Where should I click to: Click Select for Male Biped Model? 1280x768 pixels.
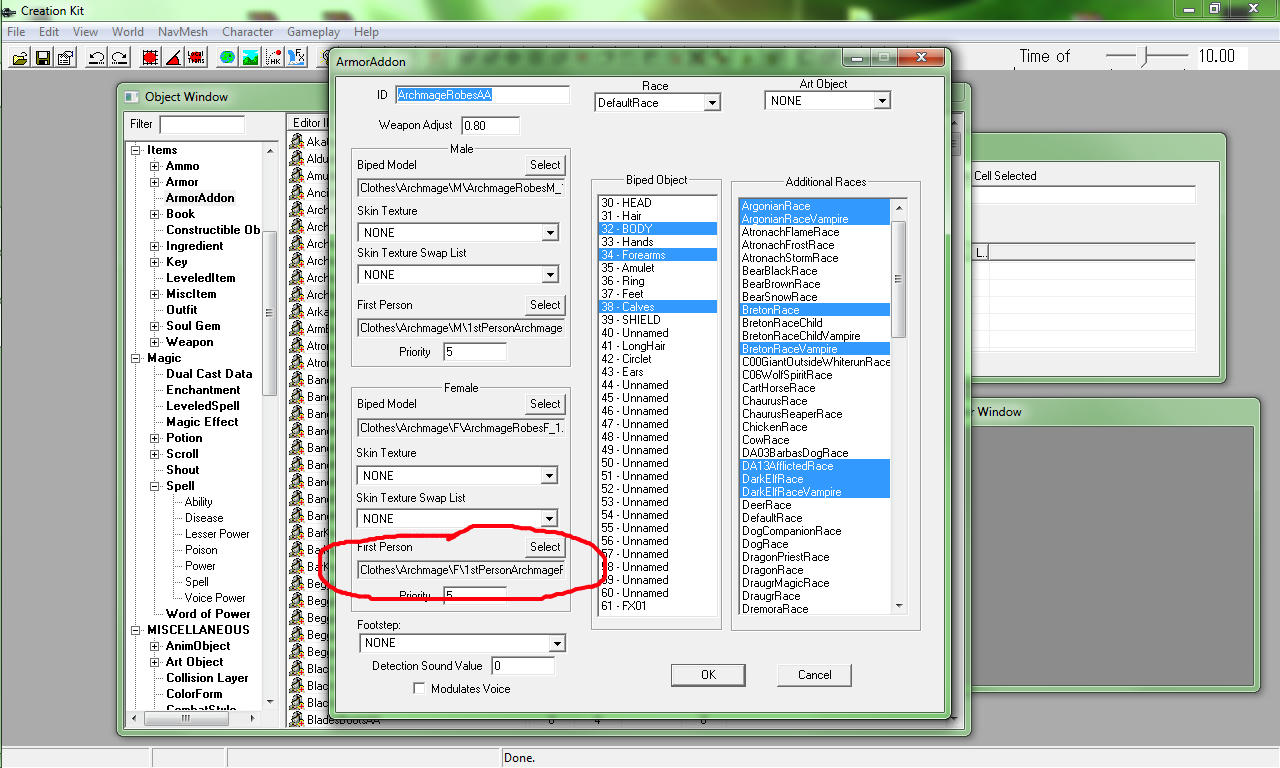[x=545, y=165]
